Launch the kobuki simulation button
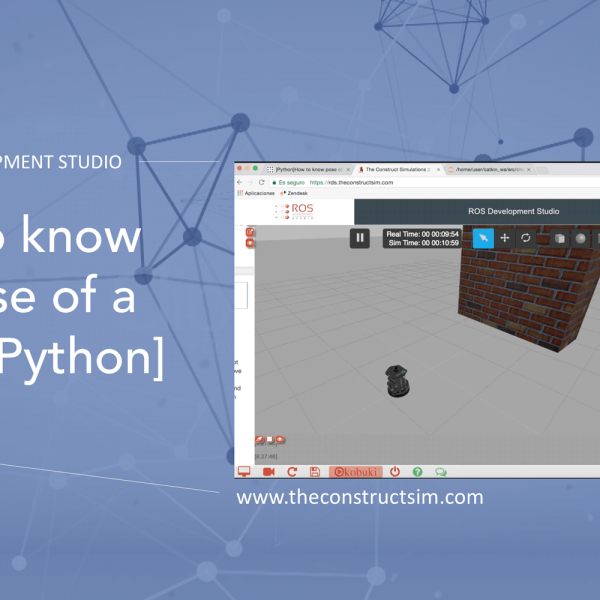This screenshot has width=600, height=600. click(356, 472)
